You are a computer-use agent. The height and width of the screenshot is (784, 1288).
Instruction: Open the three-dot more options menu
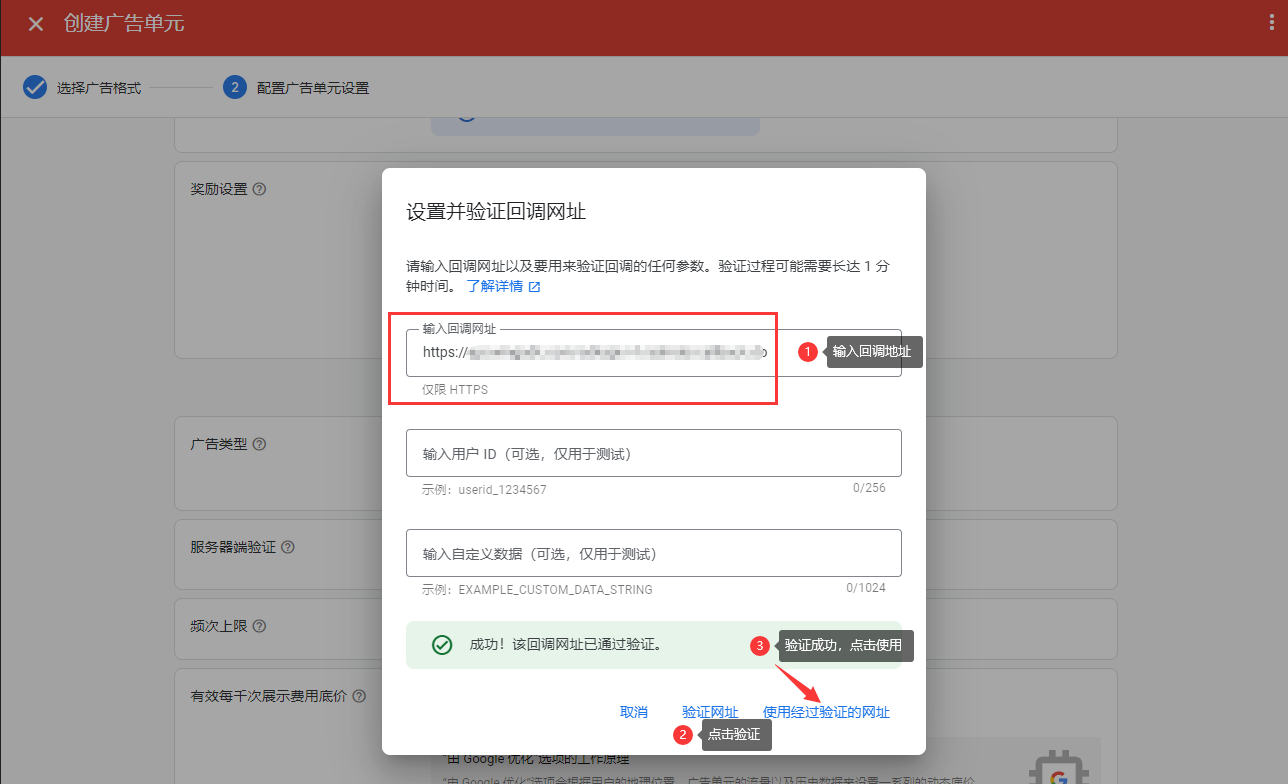pos(1271,23)
